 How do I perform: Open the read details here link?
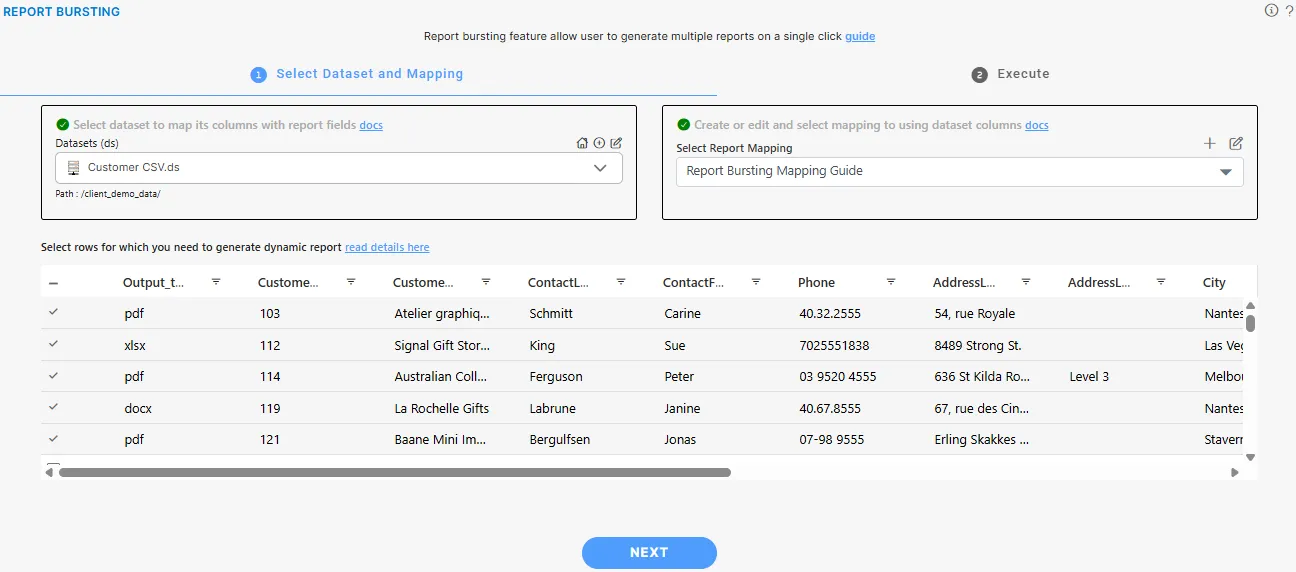tap(387, 247)
